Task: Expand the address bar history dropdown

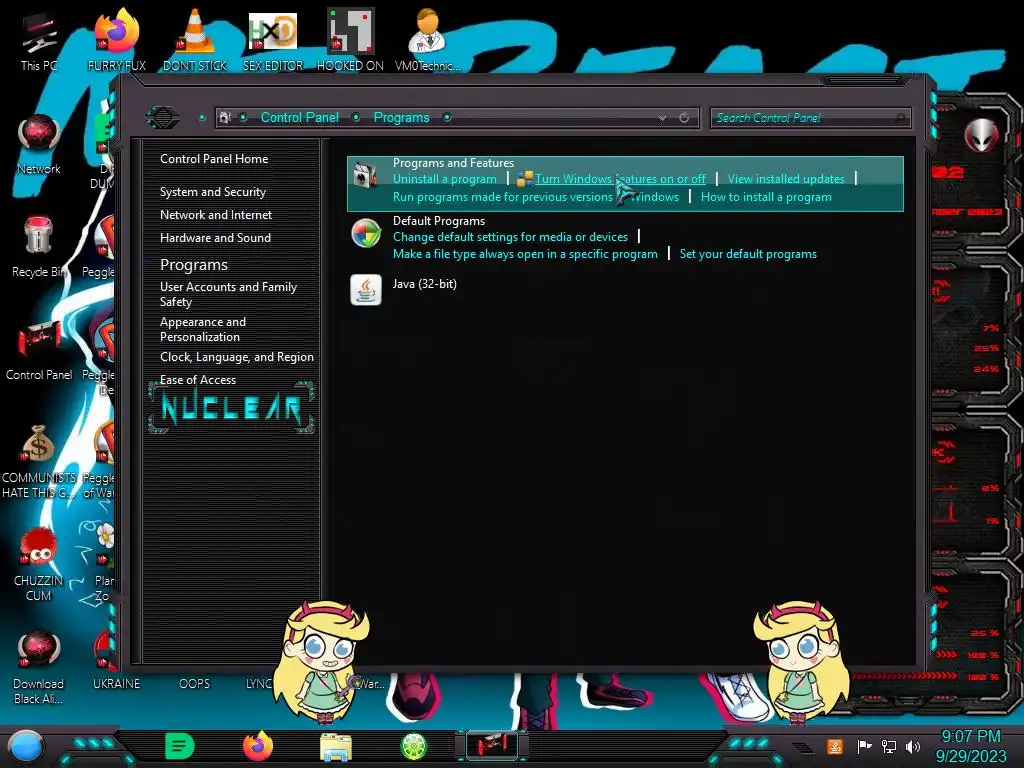Action: (662, 118)
